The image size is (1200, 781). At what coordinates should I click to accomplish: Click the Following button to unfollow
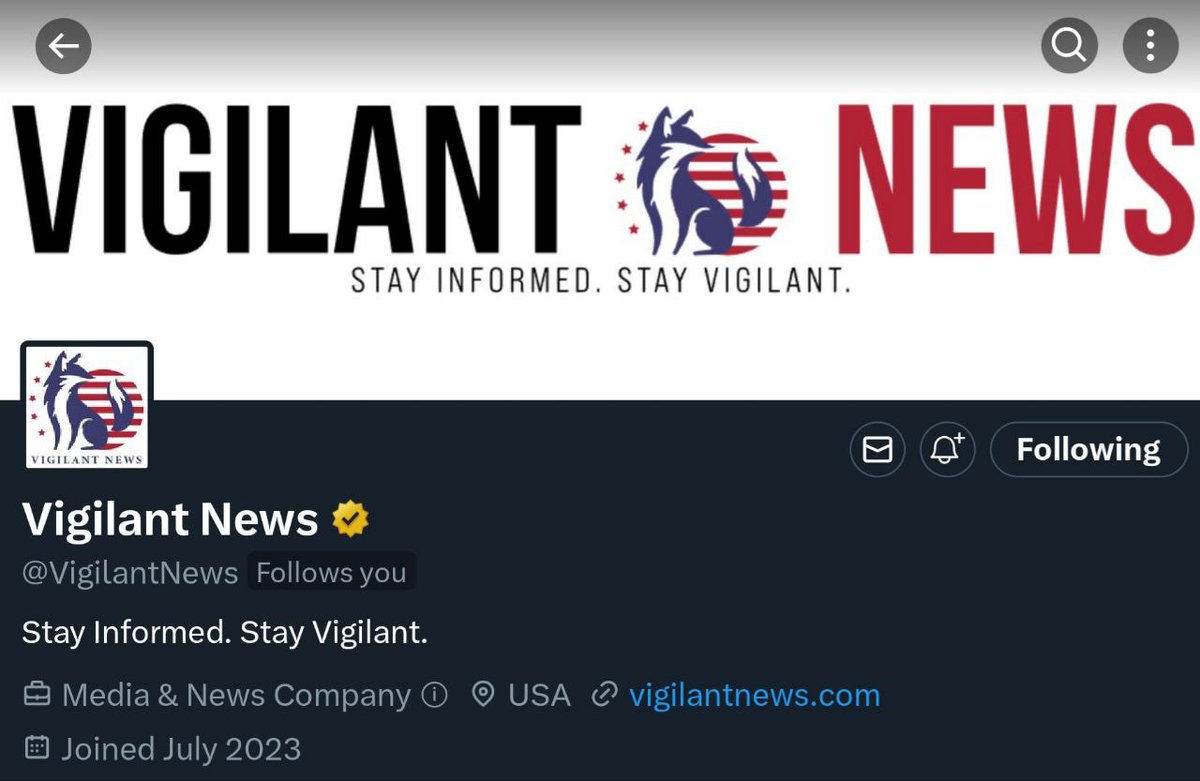(1088, 450)
